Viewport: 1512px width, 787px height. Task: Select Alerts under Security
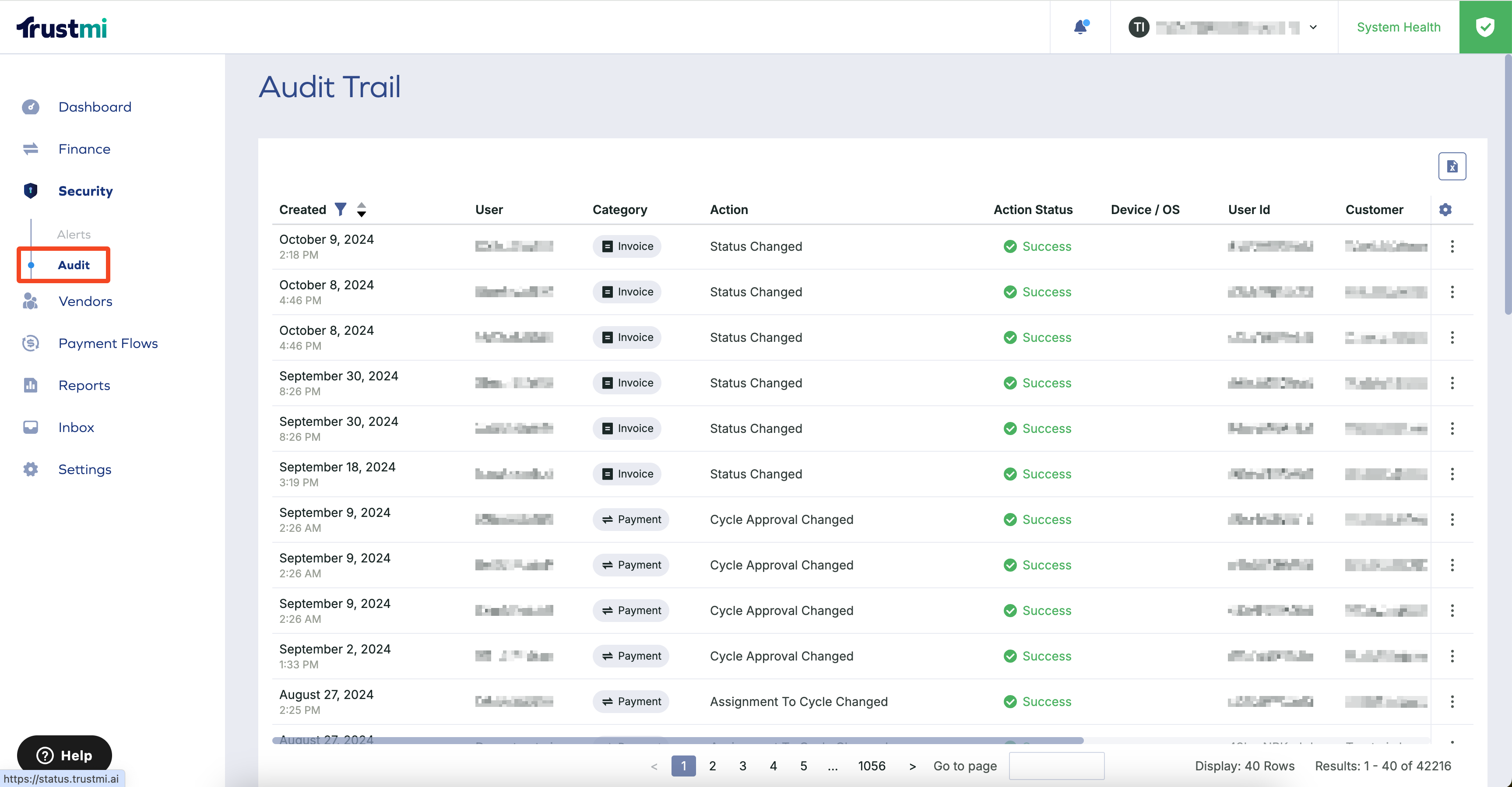[74, 234]
